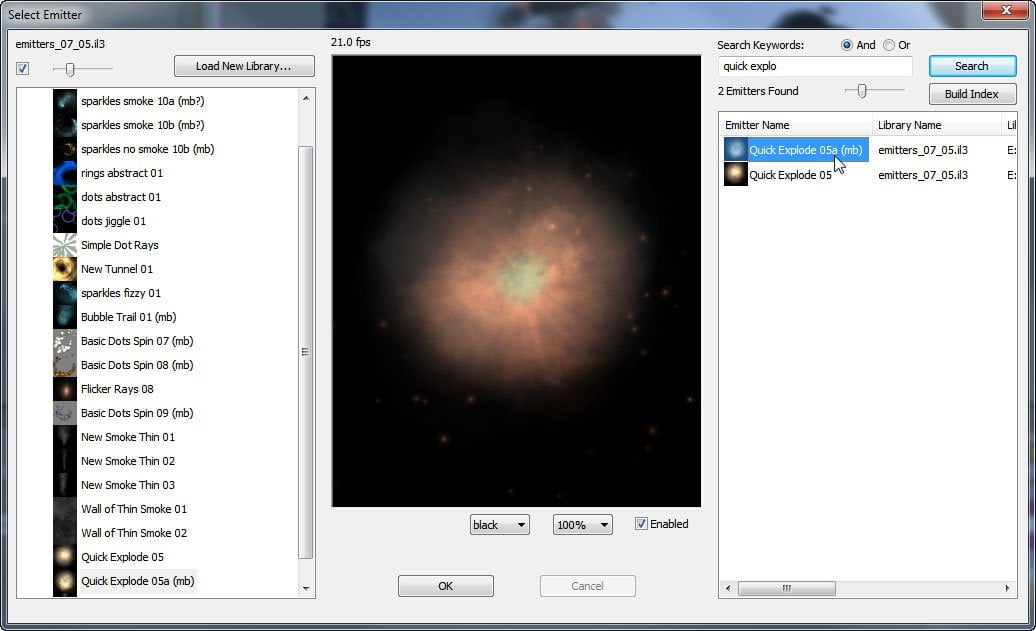Pick the New Smoke Thin 03 icon
This screenshot has height=631, width=1036.
[65, 485]
